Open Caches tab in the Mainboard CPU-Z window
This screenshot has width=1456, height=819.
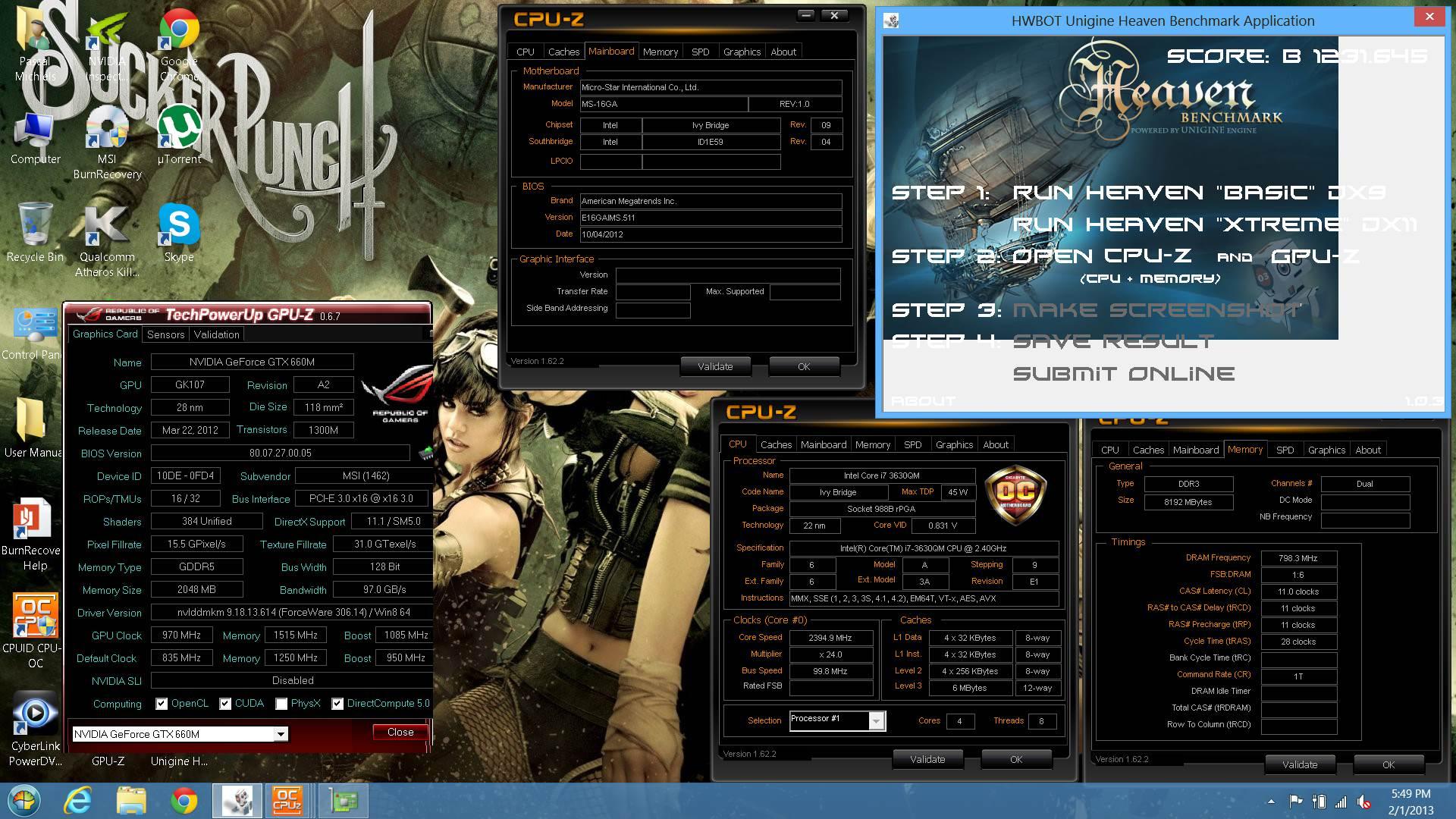(563, 52)
